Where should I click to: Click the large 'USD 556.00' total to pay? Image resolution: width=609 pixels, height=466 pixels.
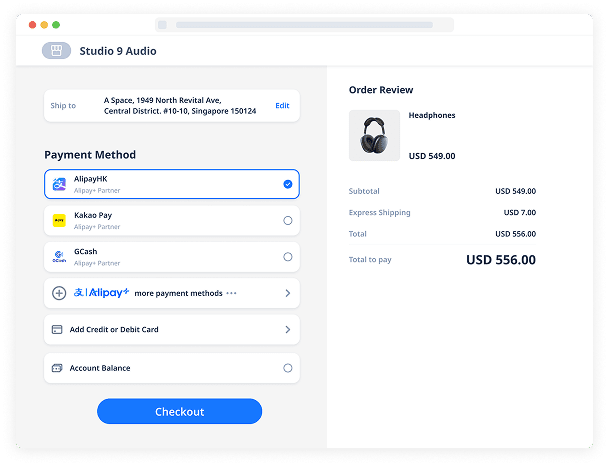click(x=501, y=260)
